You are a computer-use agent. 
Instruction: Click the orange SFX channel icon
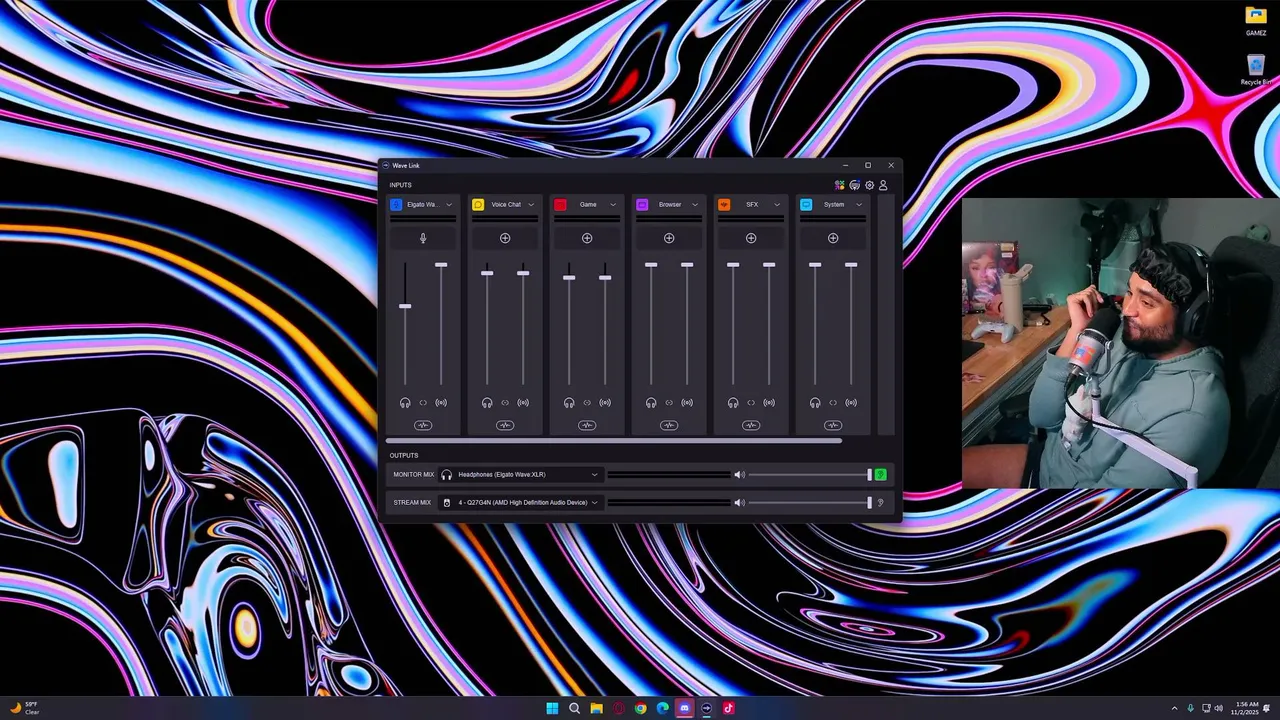(724, 204)
